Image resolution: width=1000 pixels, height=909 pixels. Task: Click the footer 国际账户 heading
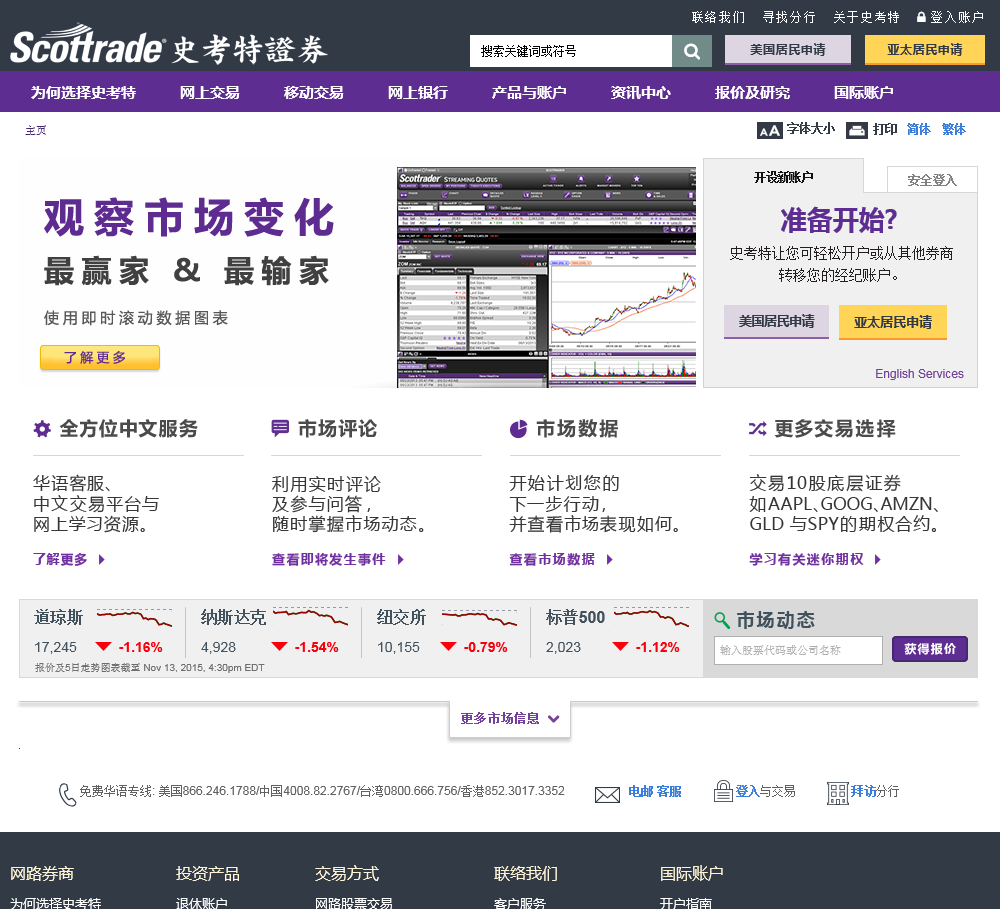coord(691,874)
